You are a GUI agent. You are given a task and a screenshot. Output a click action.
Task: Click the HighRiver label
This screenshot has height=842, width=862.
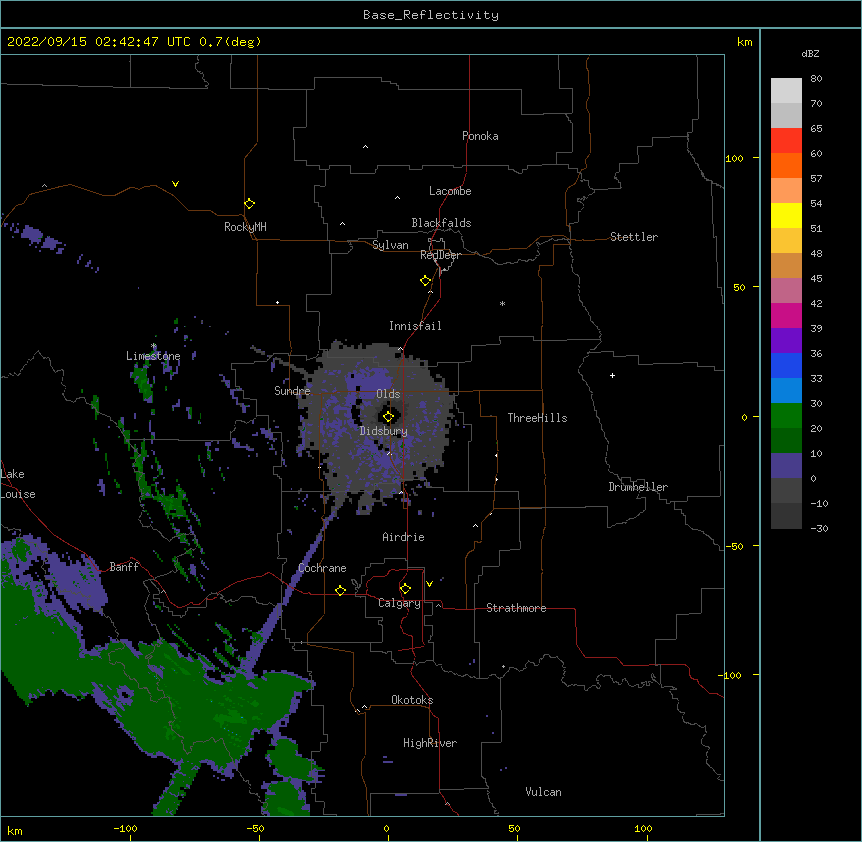coord(430,743)
